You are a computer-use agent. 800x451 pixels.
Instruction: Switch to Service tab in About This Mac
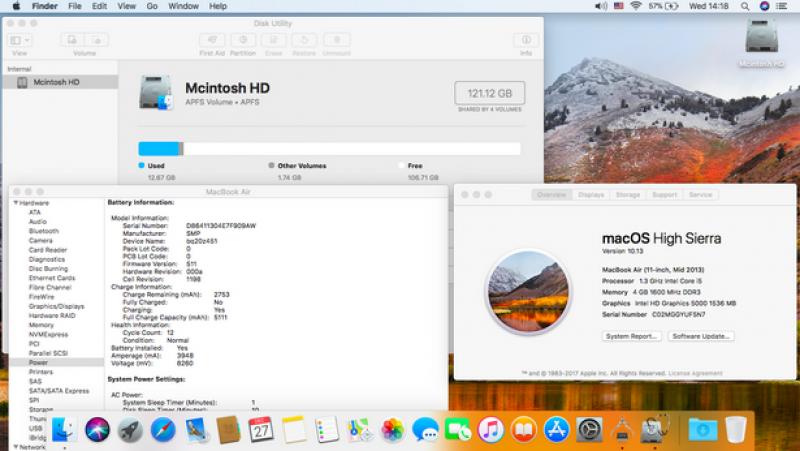[x=701, y=195]
